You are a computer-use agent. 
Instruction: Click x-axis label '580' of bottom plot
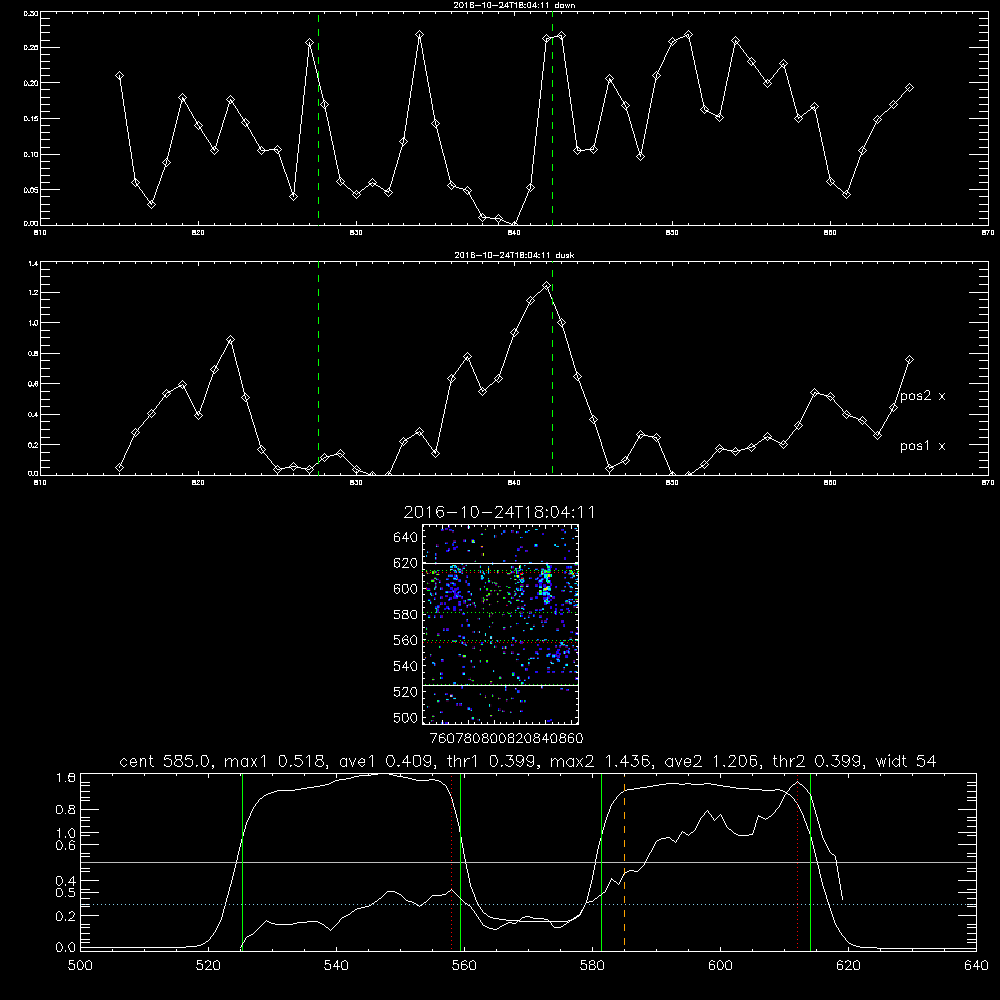[x=592, y=966]
